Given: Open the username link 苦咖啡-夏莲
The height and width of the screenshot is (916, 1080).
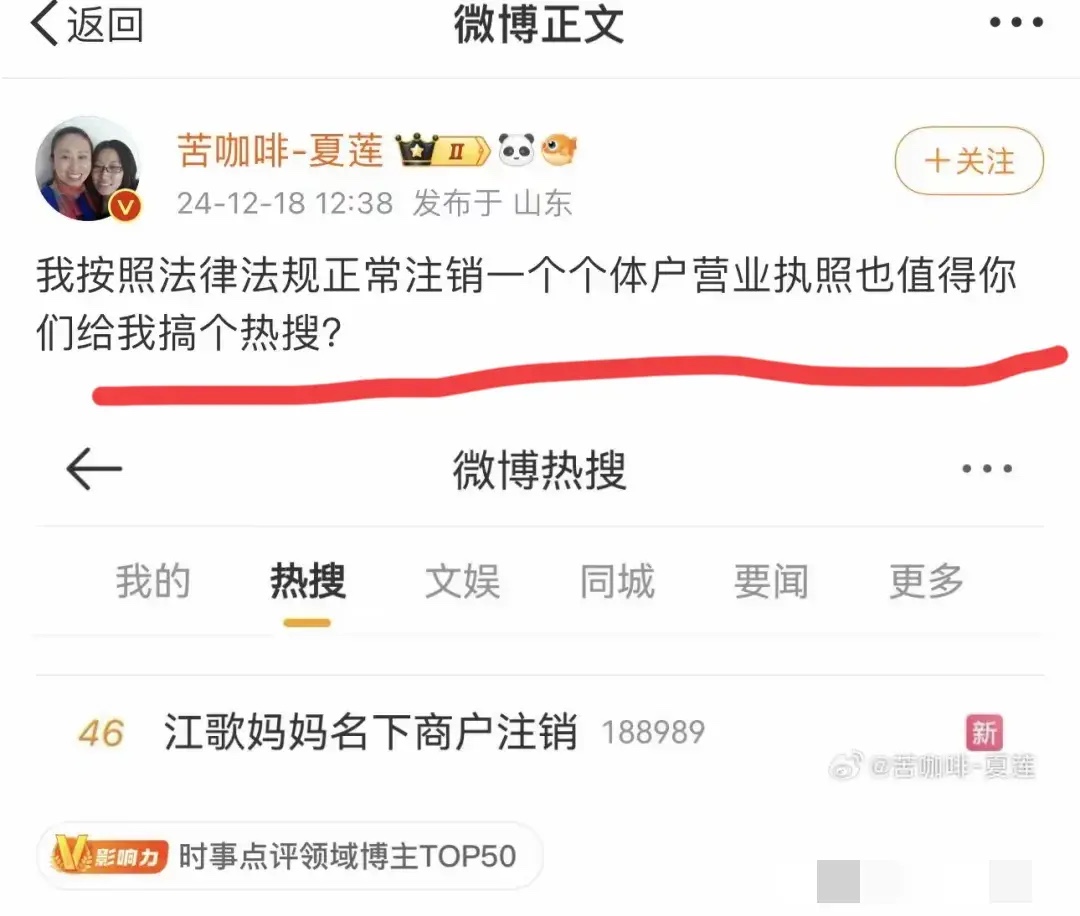Looking at the screenshot, I should coord(280,150).
